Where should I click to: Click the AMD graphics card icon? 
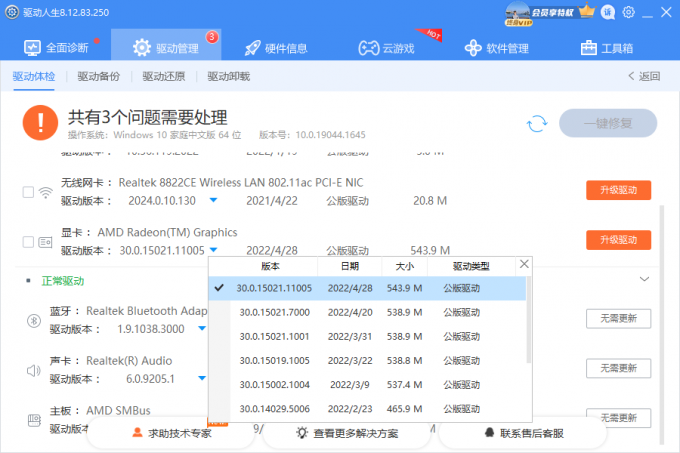point(46,242)
